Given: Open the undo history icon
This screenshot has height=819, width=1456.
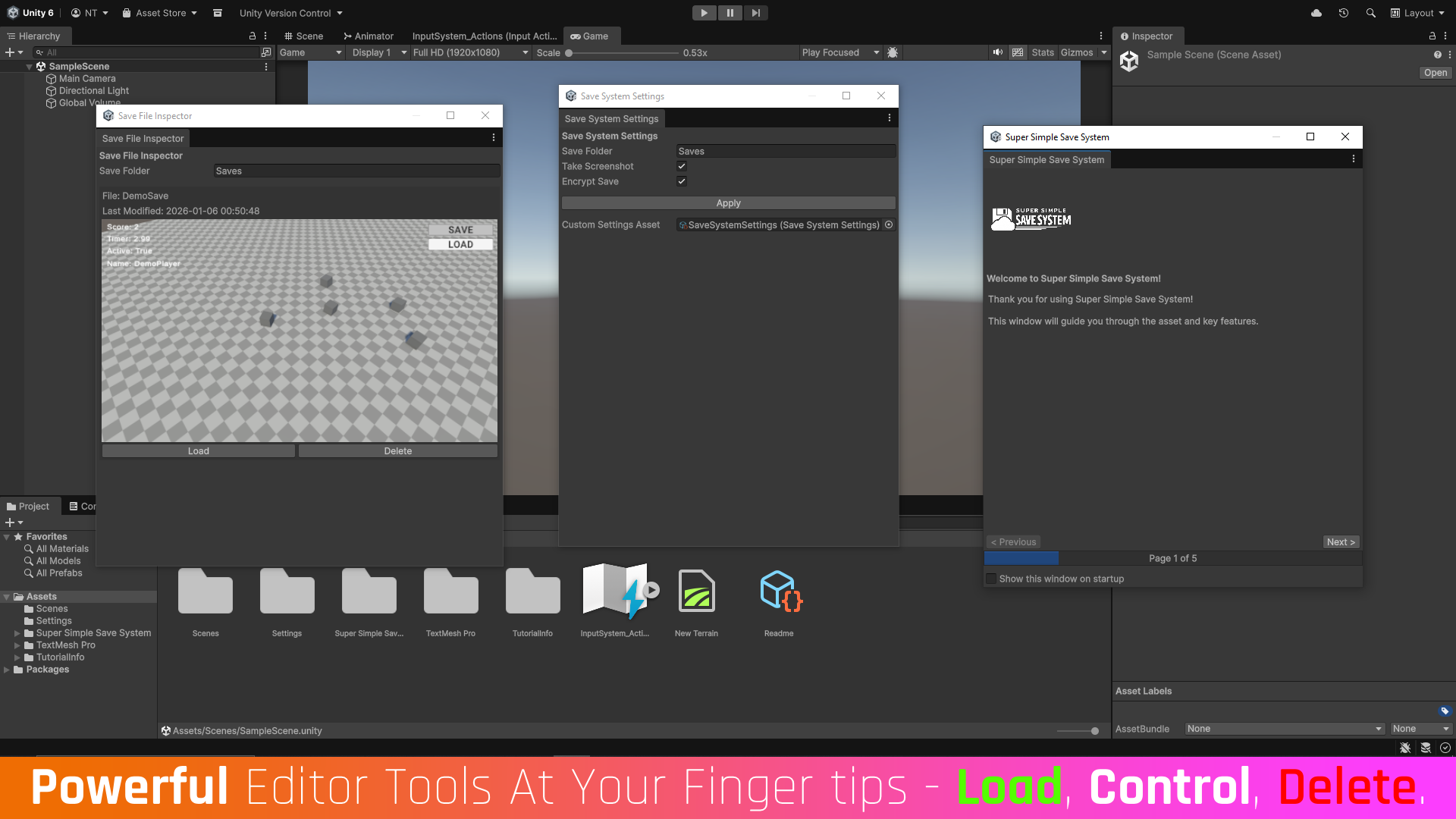Looking at the screenshot, I should pyautogui.click(x=1344, y=13).
